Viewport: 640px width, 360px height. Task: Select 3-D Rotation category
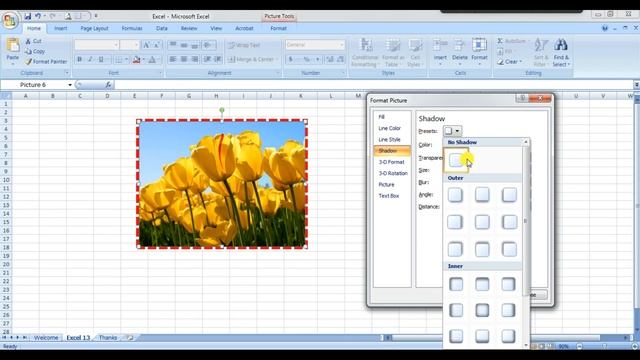pyautogui.click(x=393, y=173)
